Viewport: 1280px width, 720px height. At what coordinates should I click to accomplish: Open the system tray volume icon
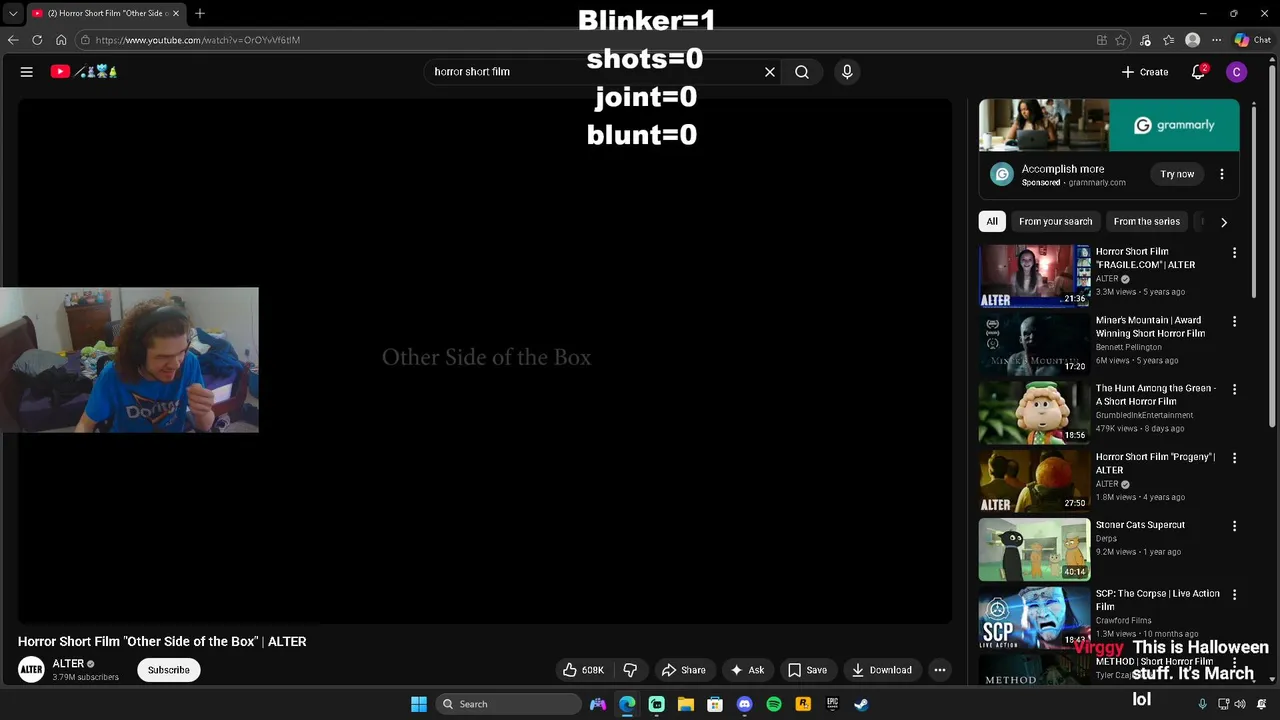tap(1241, 704)
